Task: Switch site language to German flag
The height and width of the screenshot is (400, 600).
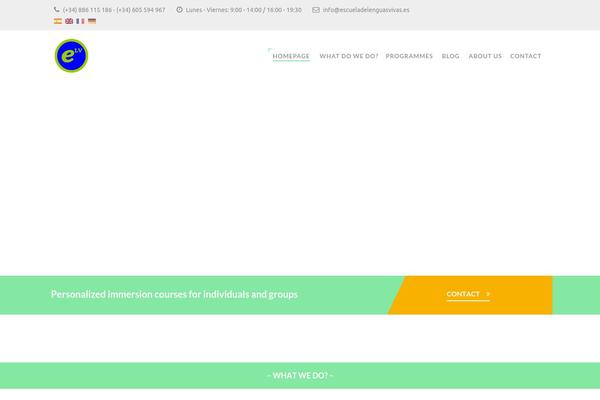Action: [x=92, y=21]
